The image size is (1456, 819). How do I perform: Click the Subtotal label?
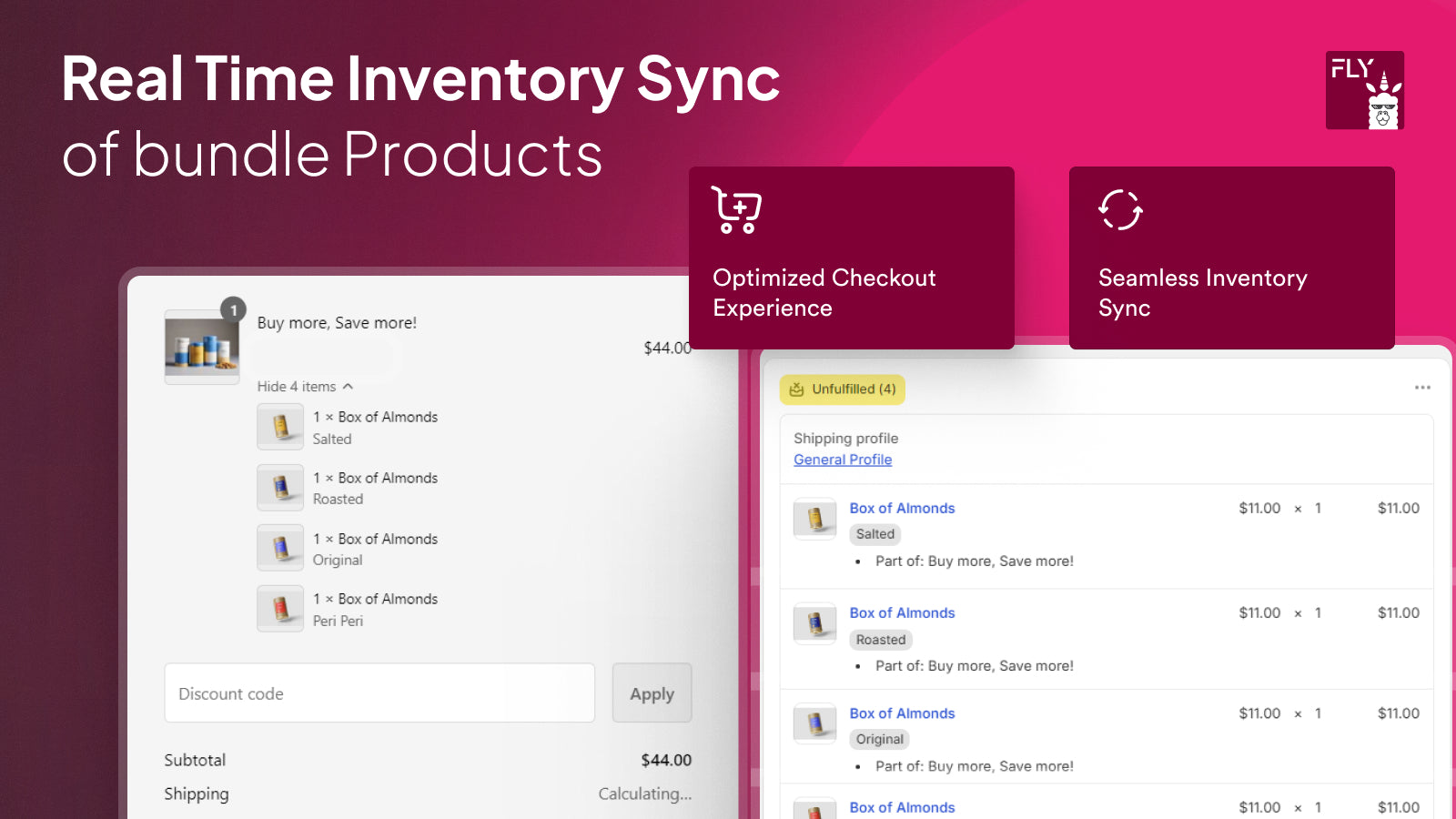(x=195, y=760)
